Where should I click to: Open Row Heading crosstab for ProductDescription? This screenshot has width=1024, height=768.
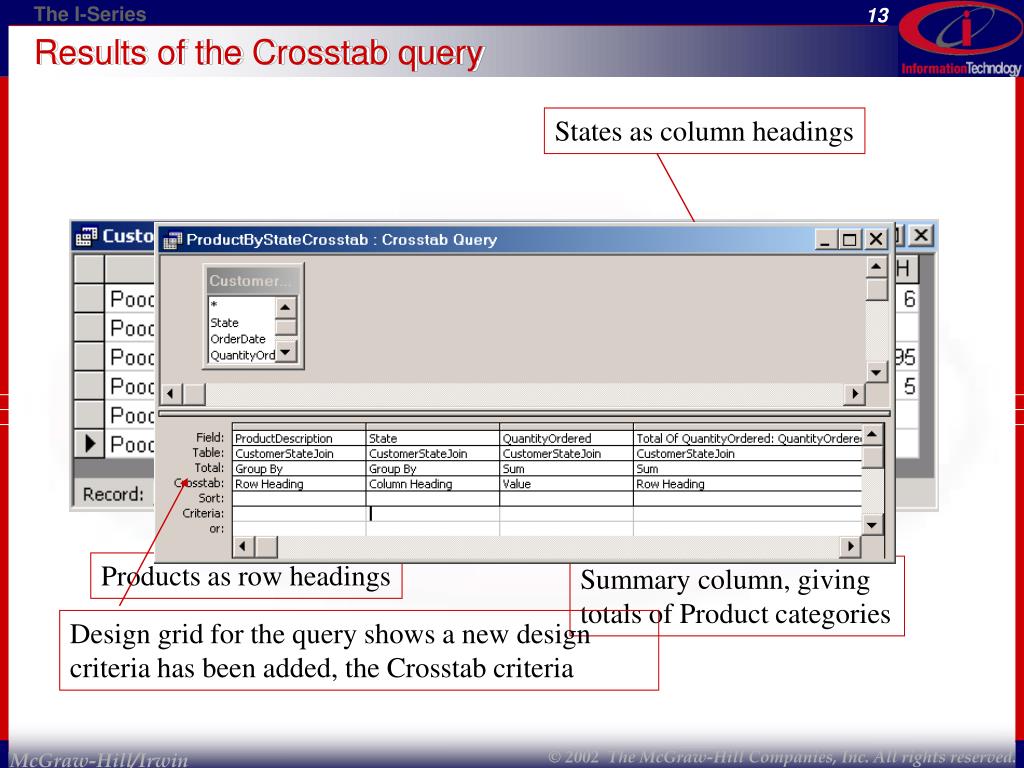tap(299, 484)
